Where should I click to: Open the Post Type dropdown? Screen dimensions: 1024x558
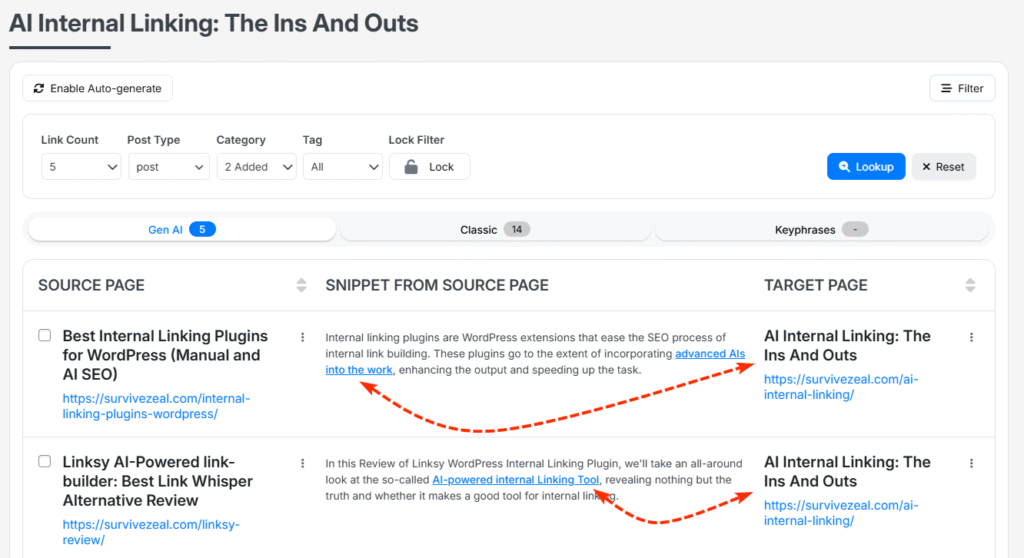coord(168,167)
